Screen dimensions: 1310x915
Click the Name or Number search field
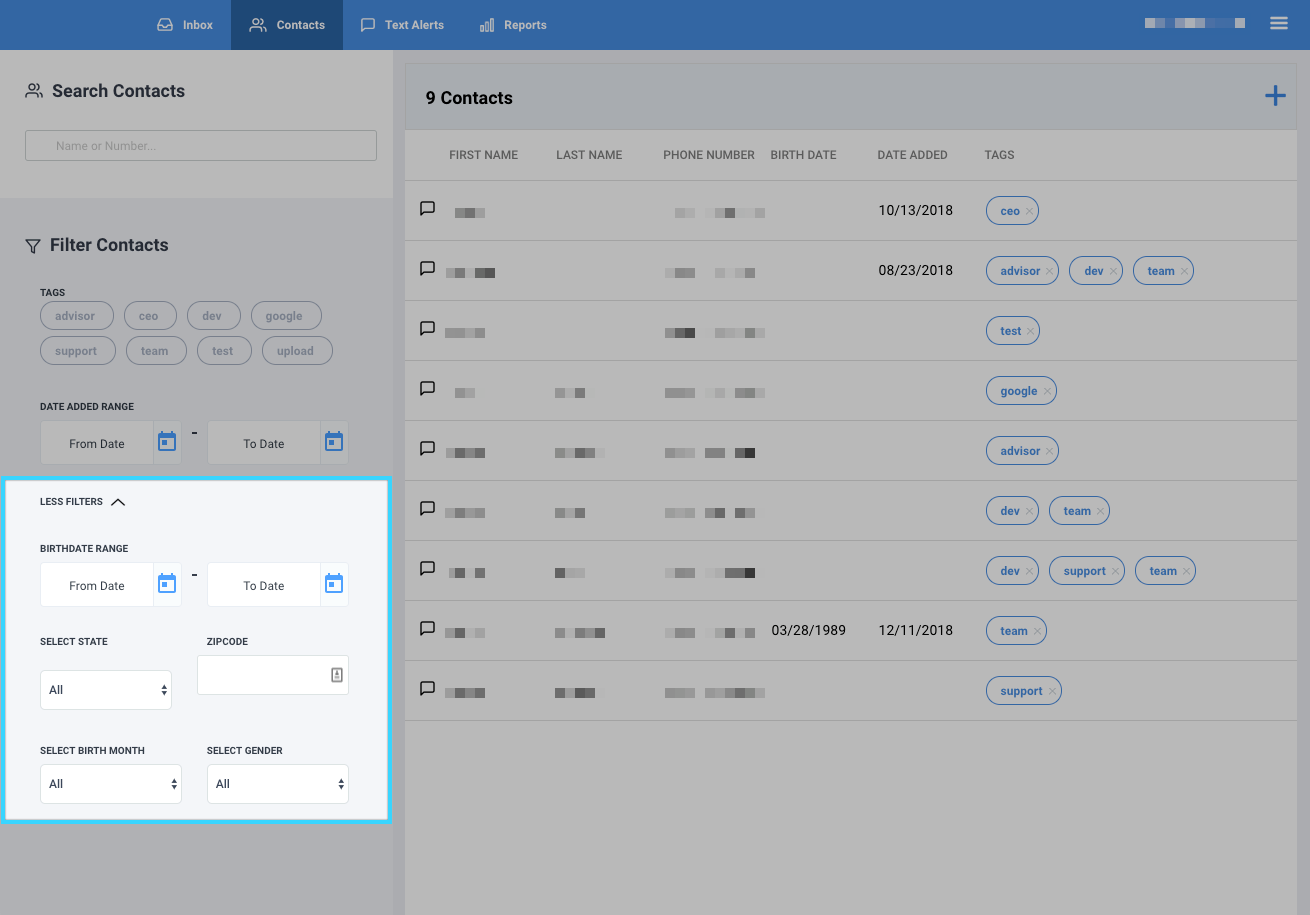pos(201,145)
